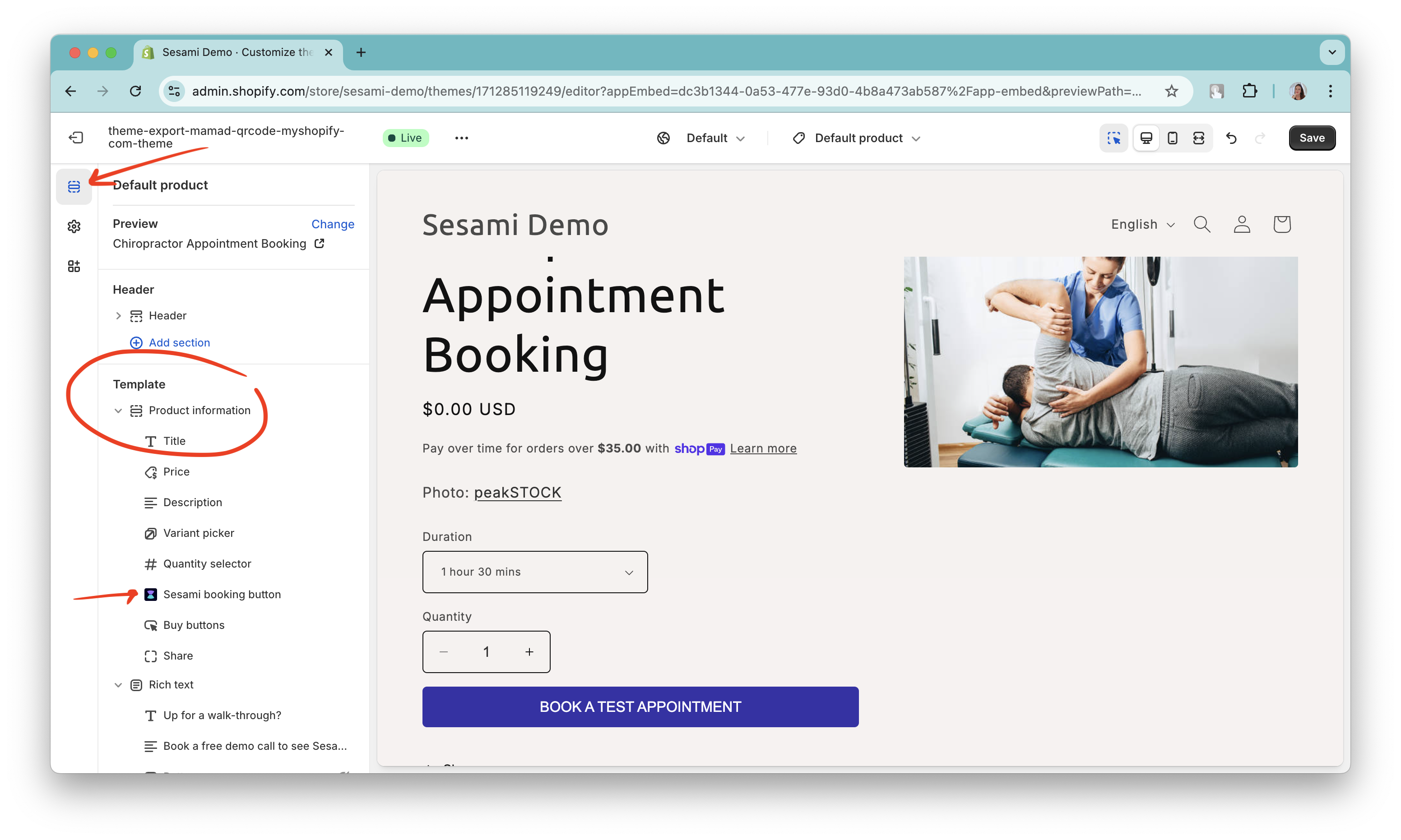This screenshot has height=840, width=1401.
Task: Open Chrome three-dot menu
Action: click(x=1330, y=91)
